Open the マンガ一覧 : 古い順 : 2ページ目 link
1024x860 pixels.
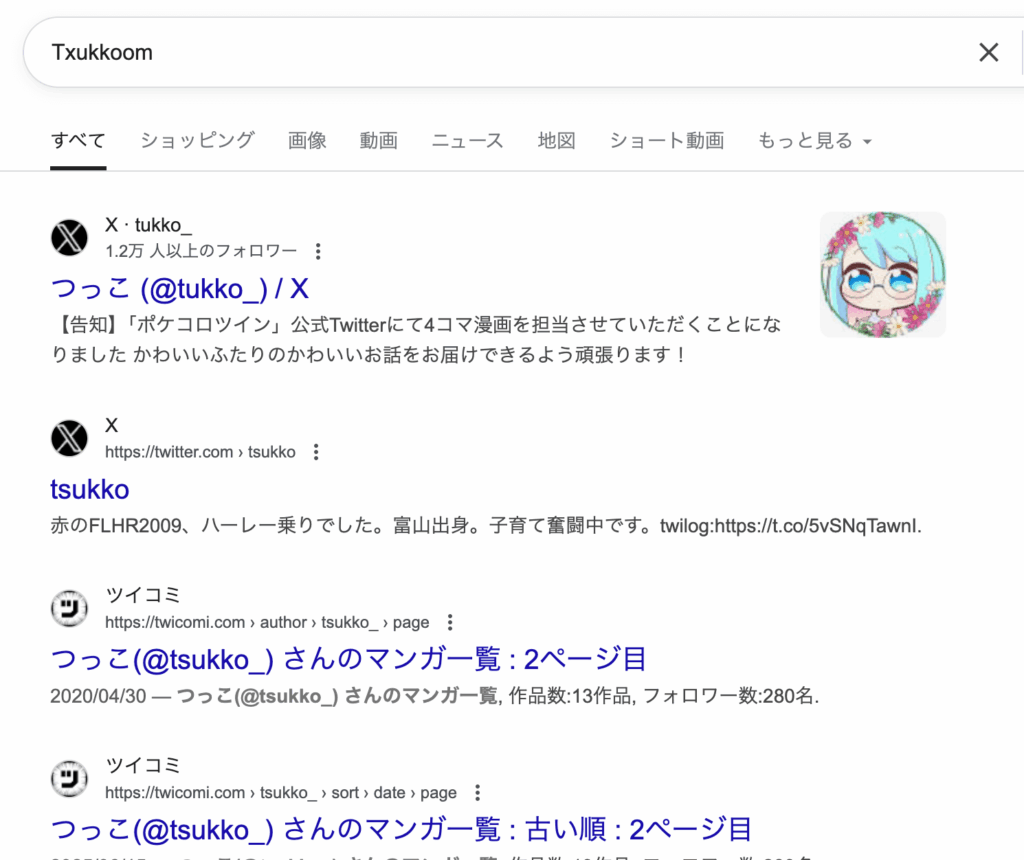tap(401, 830)
